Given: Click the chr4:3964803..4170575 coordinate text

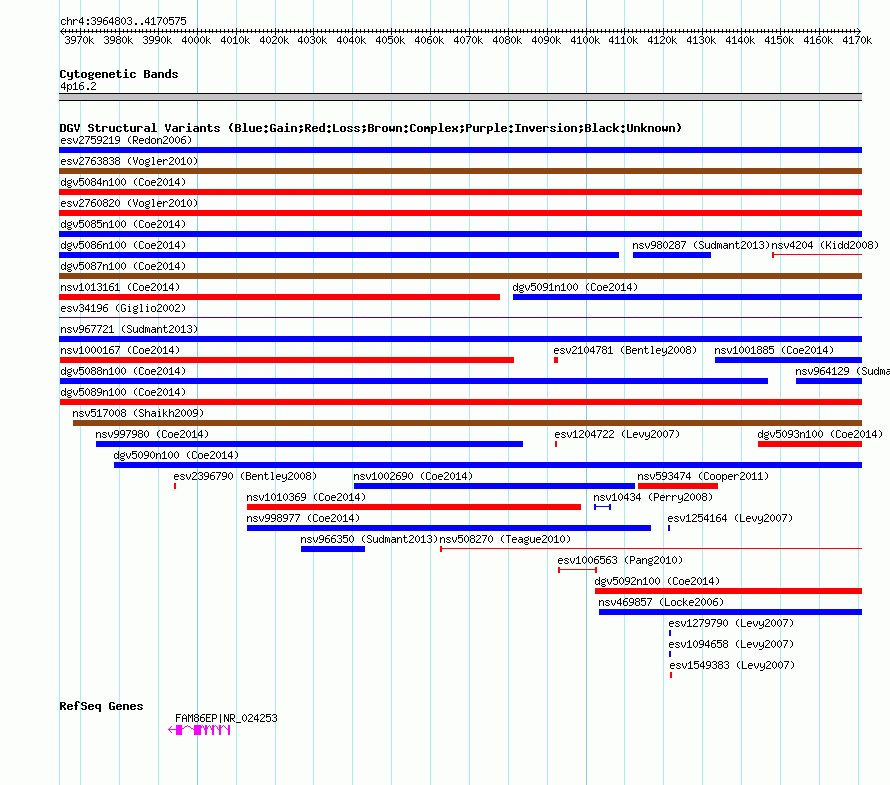Looking at the screenshot, I should 123,21.
